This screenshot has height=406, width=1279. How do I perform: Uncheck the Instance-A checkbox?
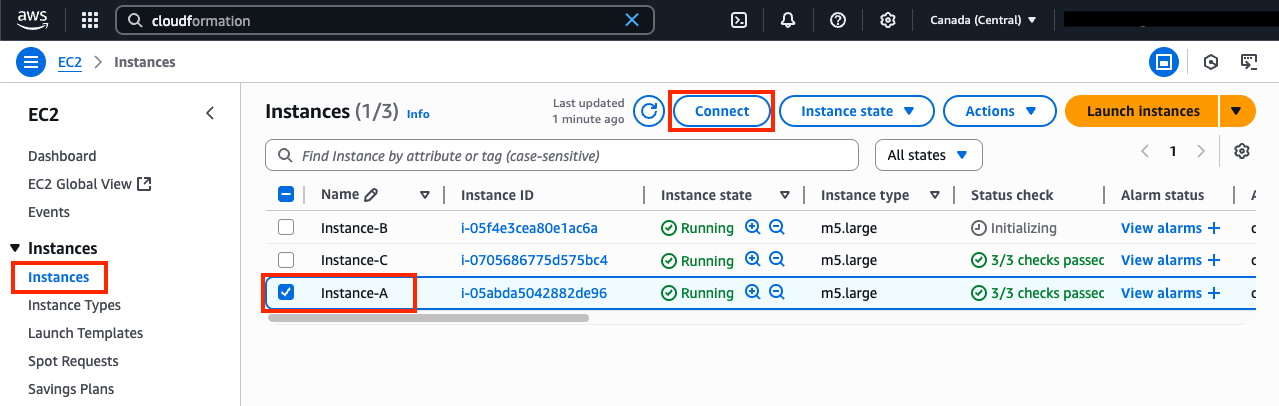[285, 293]
